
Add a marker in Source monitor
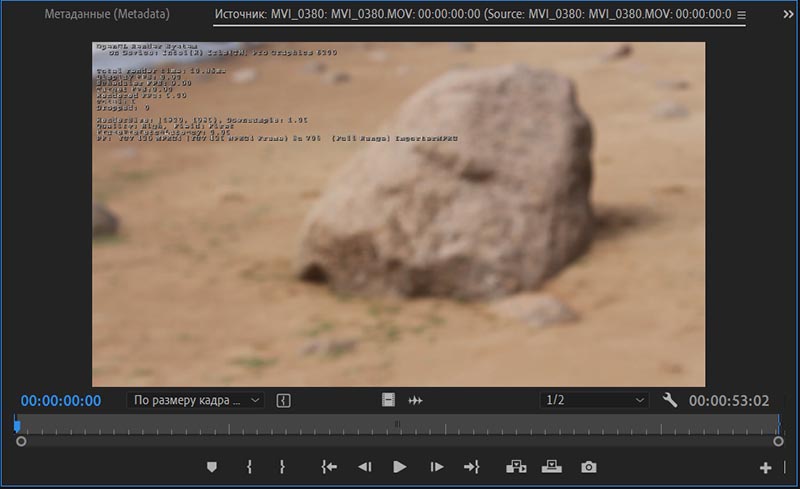[x=212, y=467]
